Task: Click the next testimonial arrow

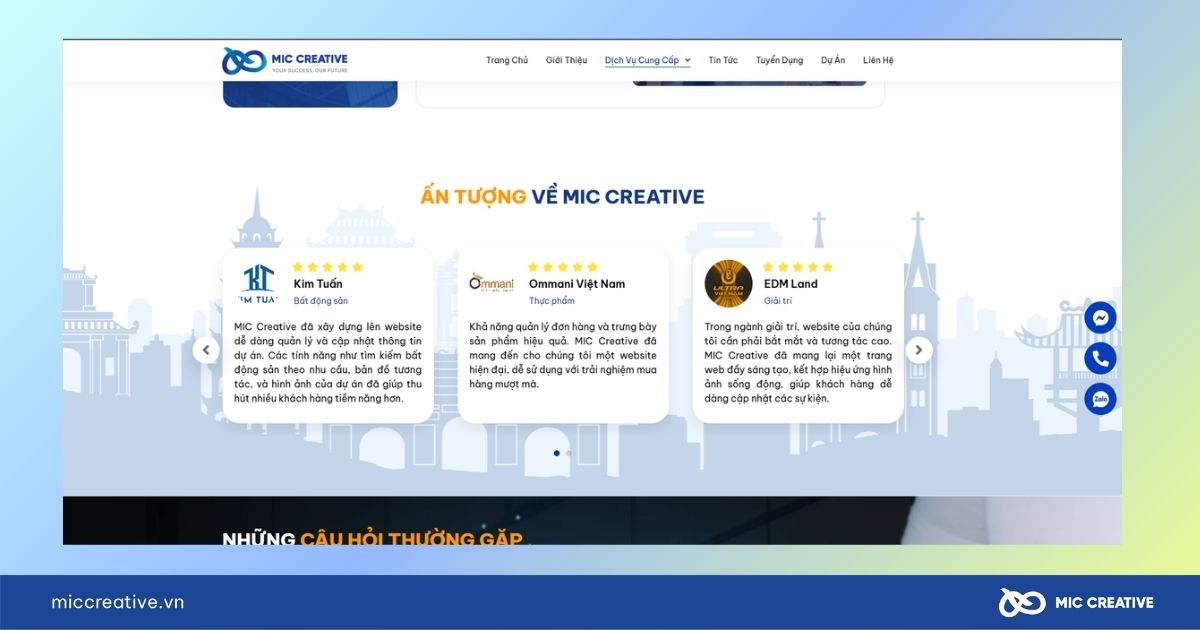Action: tap(919, 350)
